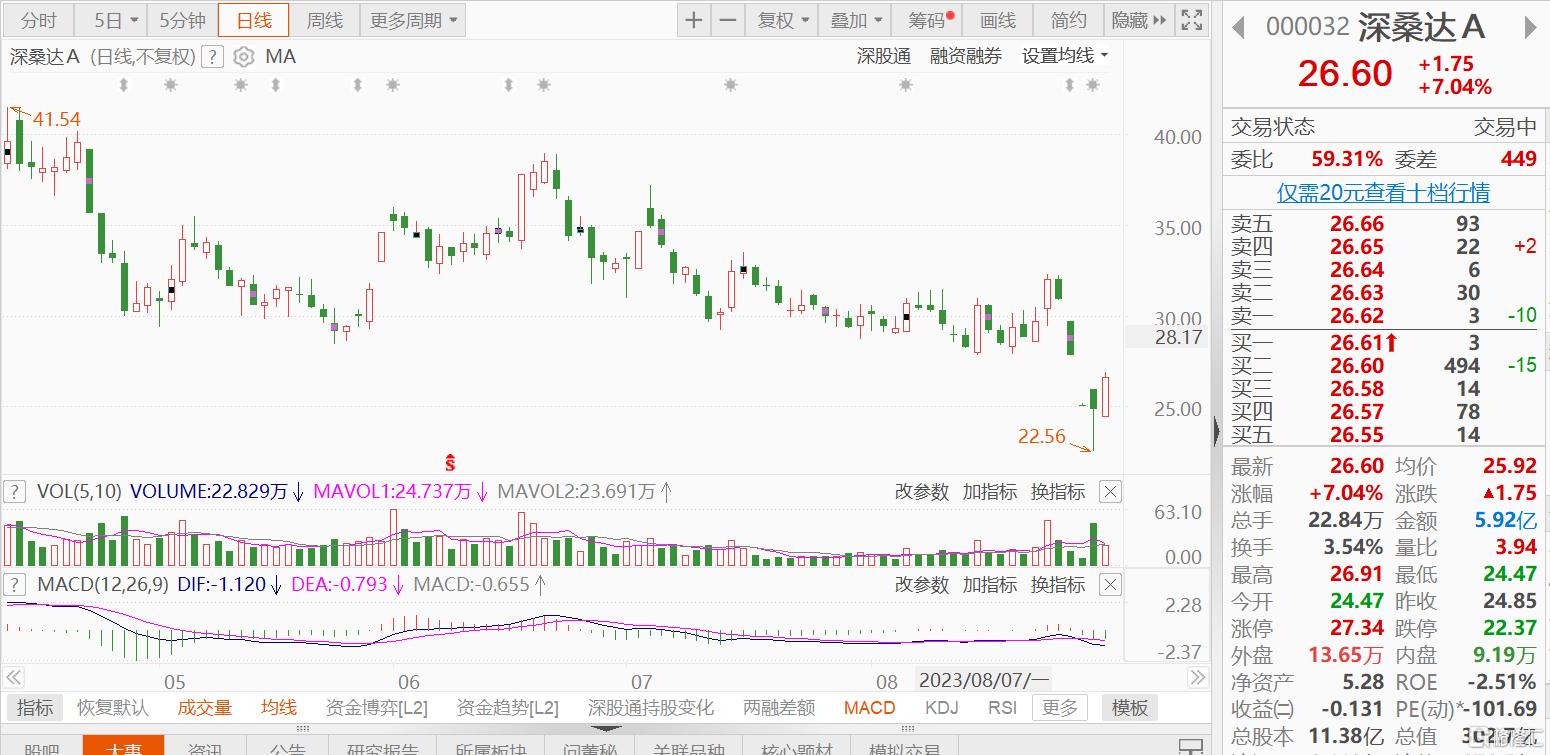Screen dimensions: 1550x755
Task: Expand the 设置均线 dropdown
Action: click(1064, 57)
